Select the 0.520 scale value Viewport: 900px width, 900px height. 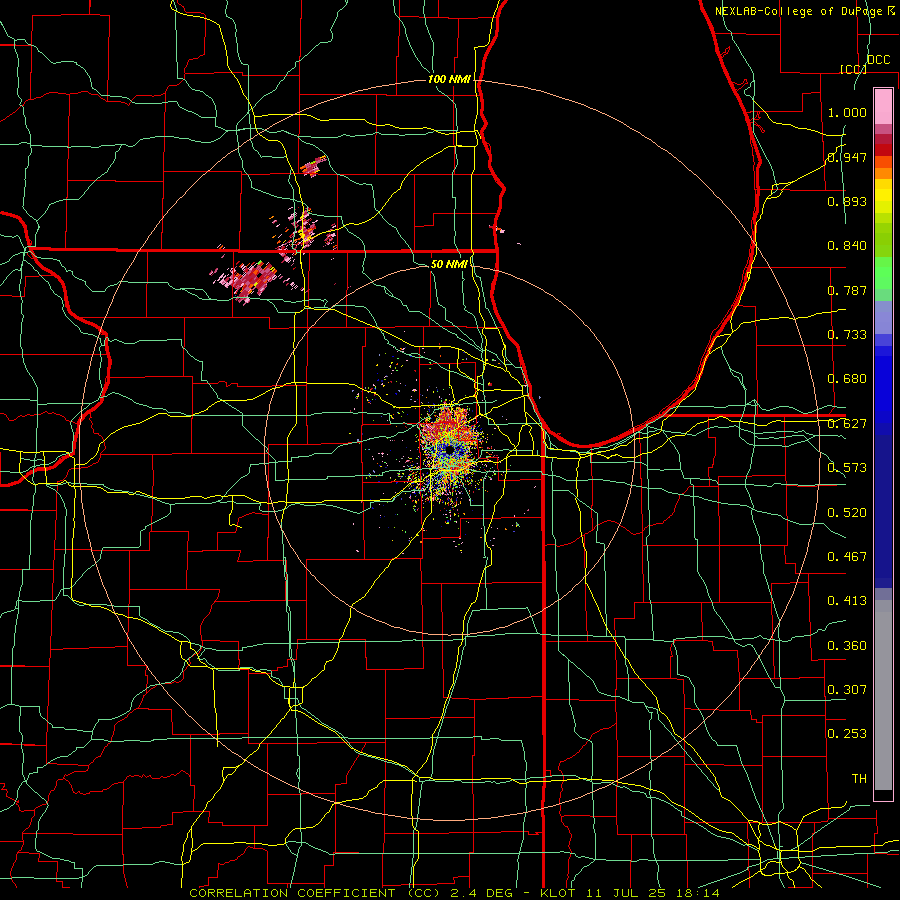pos(847,512)
